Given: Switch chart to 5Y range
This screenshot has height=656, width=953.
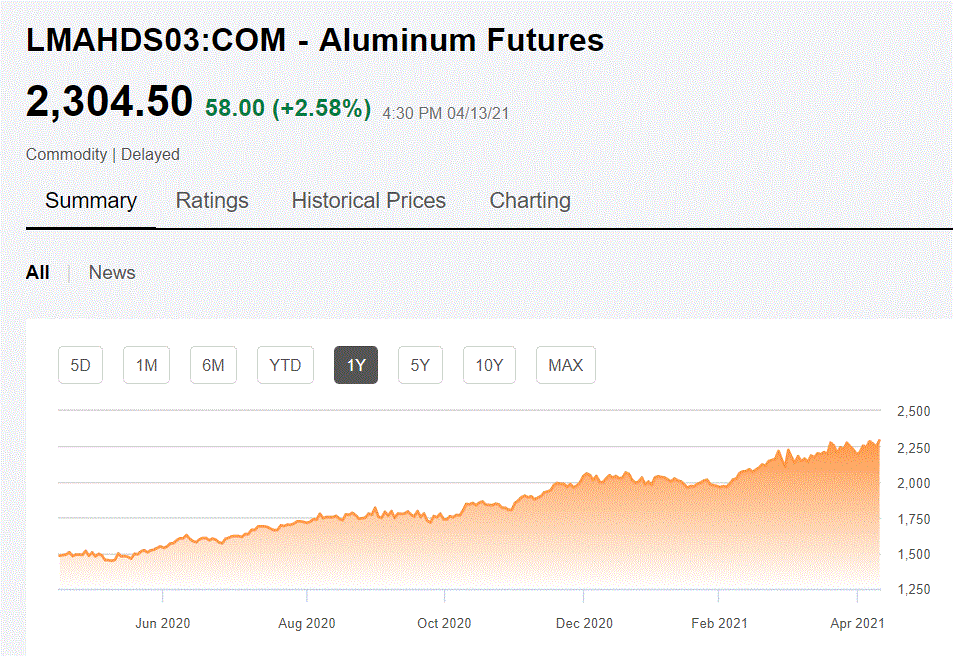Looking at the screenshot, I should point(420,365).
